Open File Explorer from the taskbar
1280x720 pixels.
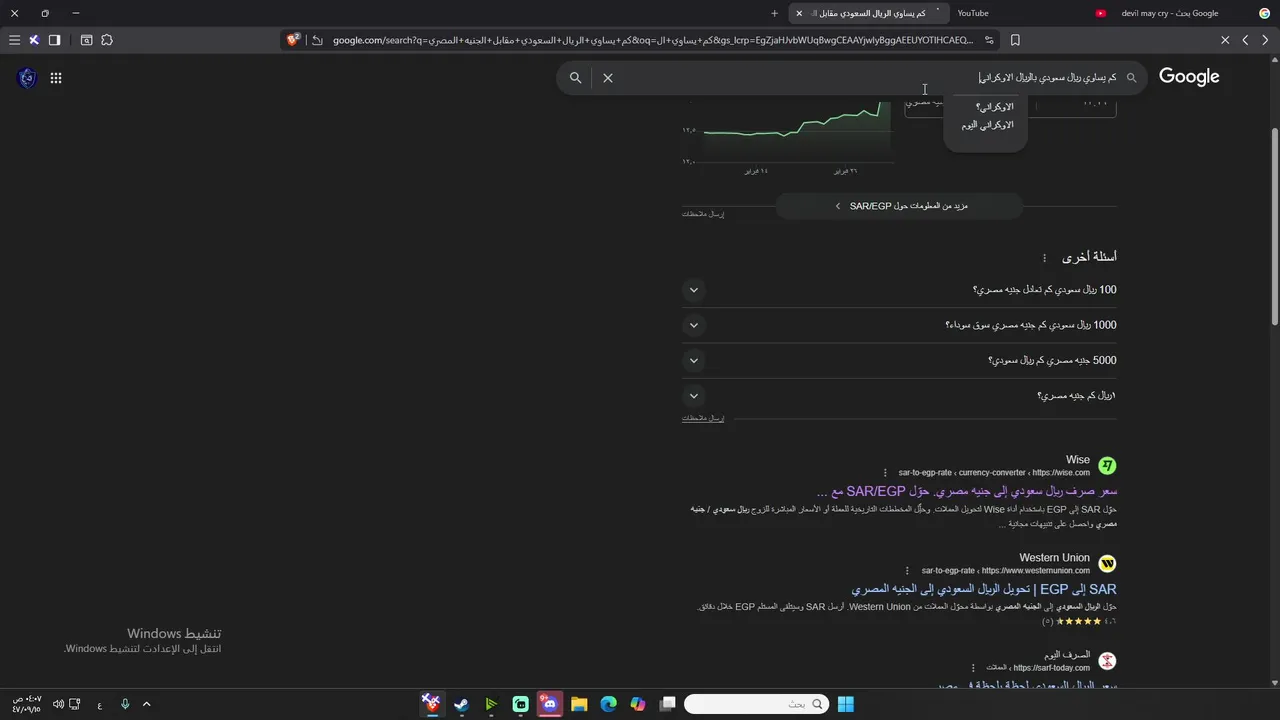click(579, 704)
